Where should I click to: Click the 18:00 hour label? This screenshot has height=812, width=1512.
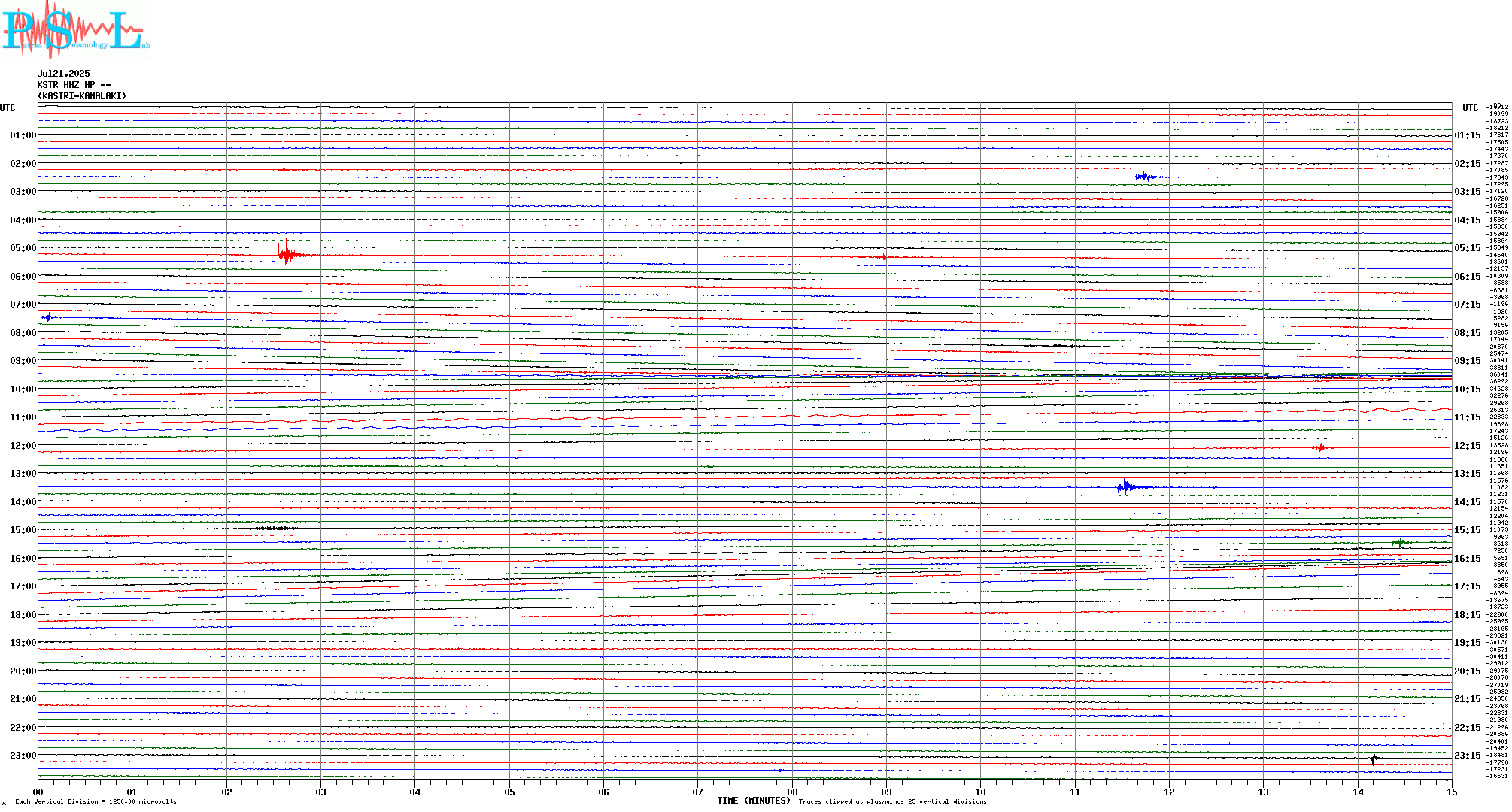click(x=23, y=615)
